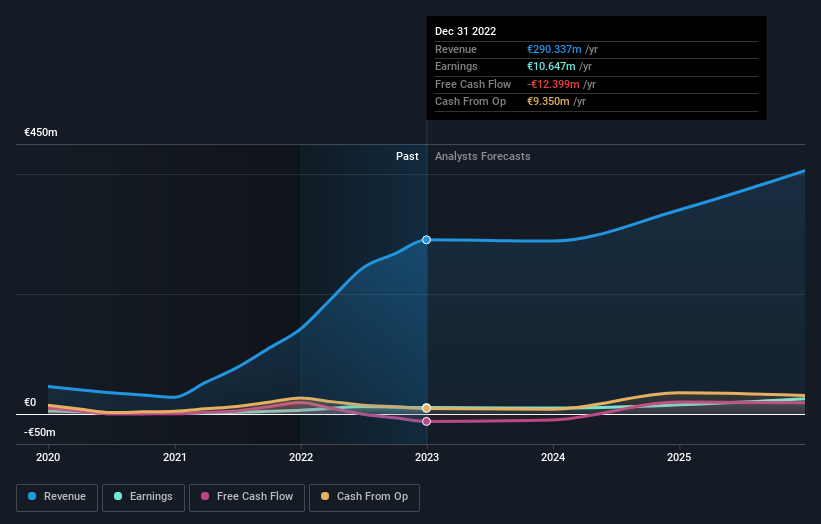Click the cash from op value €9.350m
This screenshot has width=821, height=524.
click(x=548, y=102)
